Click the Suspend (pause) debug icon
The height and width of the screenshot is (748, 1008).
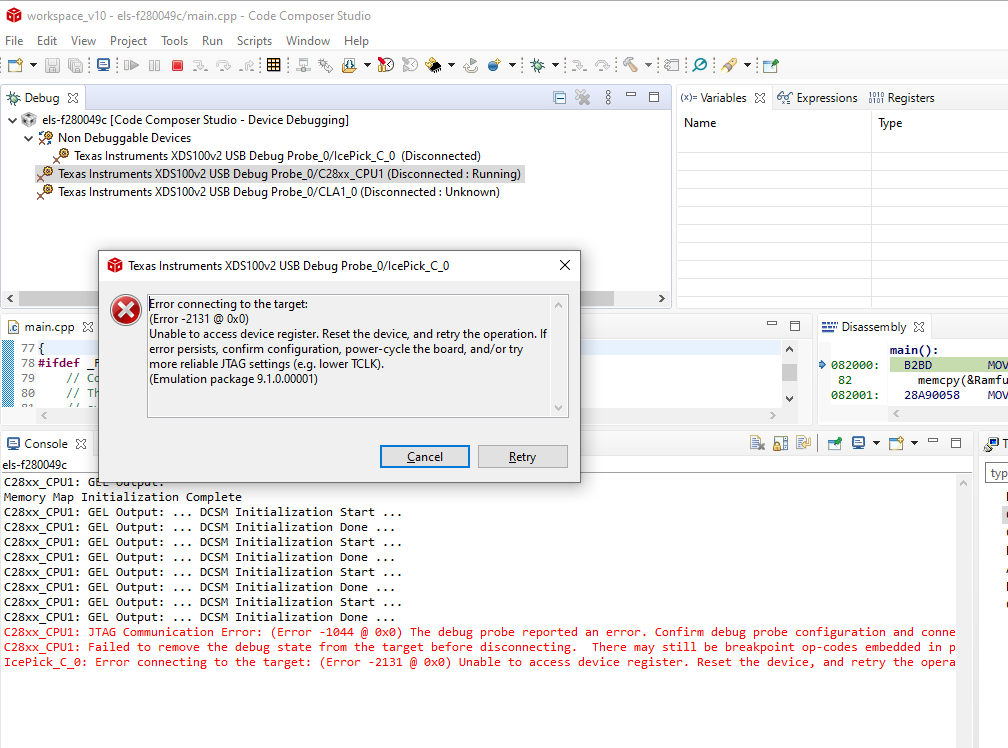click(x=154, y=65)
